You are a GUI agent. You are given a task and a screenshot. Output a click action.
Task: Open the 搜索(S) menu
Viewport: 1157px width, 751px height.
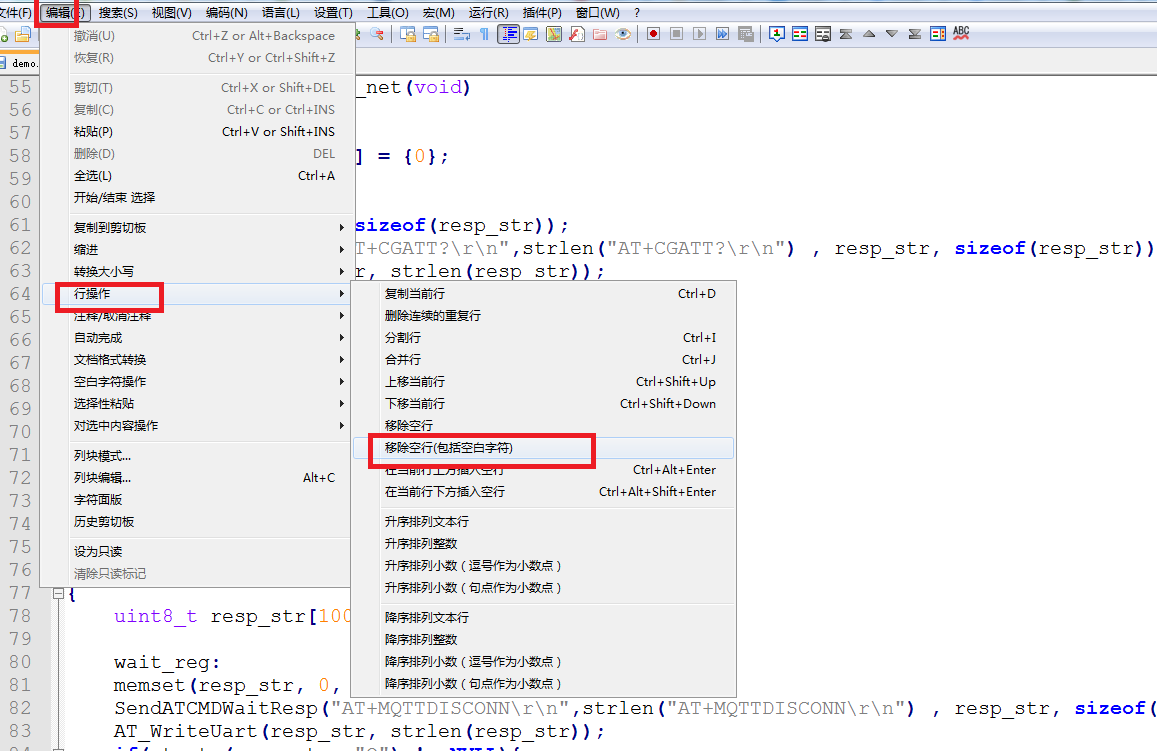[x=118, y=12]
